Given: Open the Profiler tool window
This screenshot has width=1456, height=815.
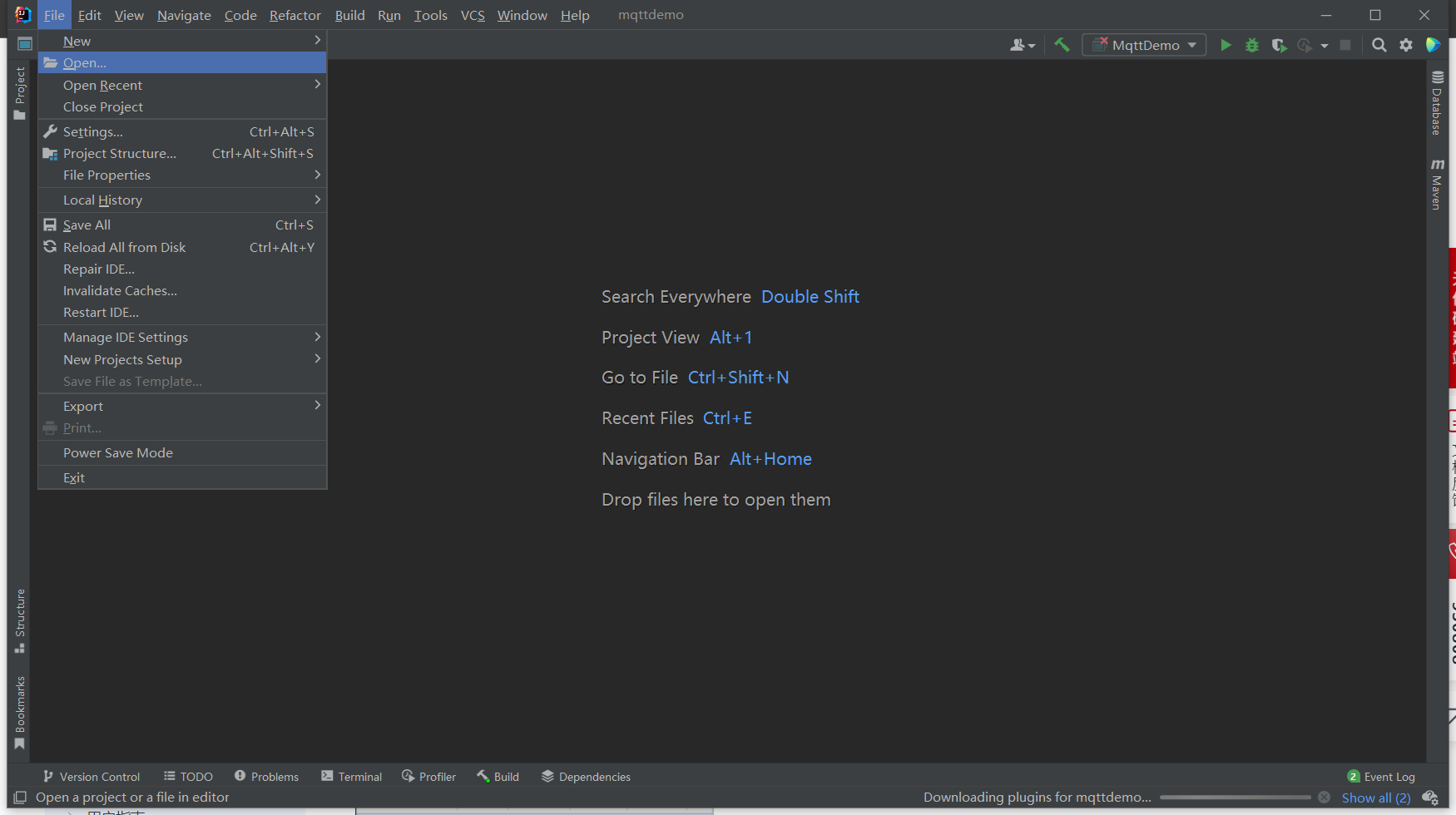Looking at the screenshot, I should pos(428,777).
